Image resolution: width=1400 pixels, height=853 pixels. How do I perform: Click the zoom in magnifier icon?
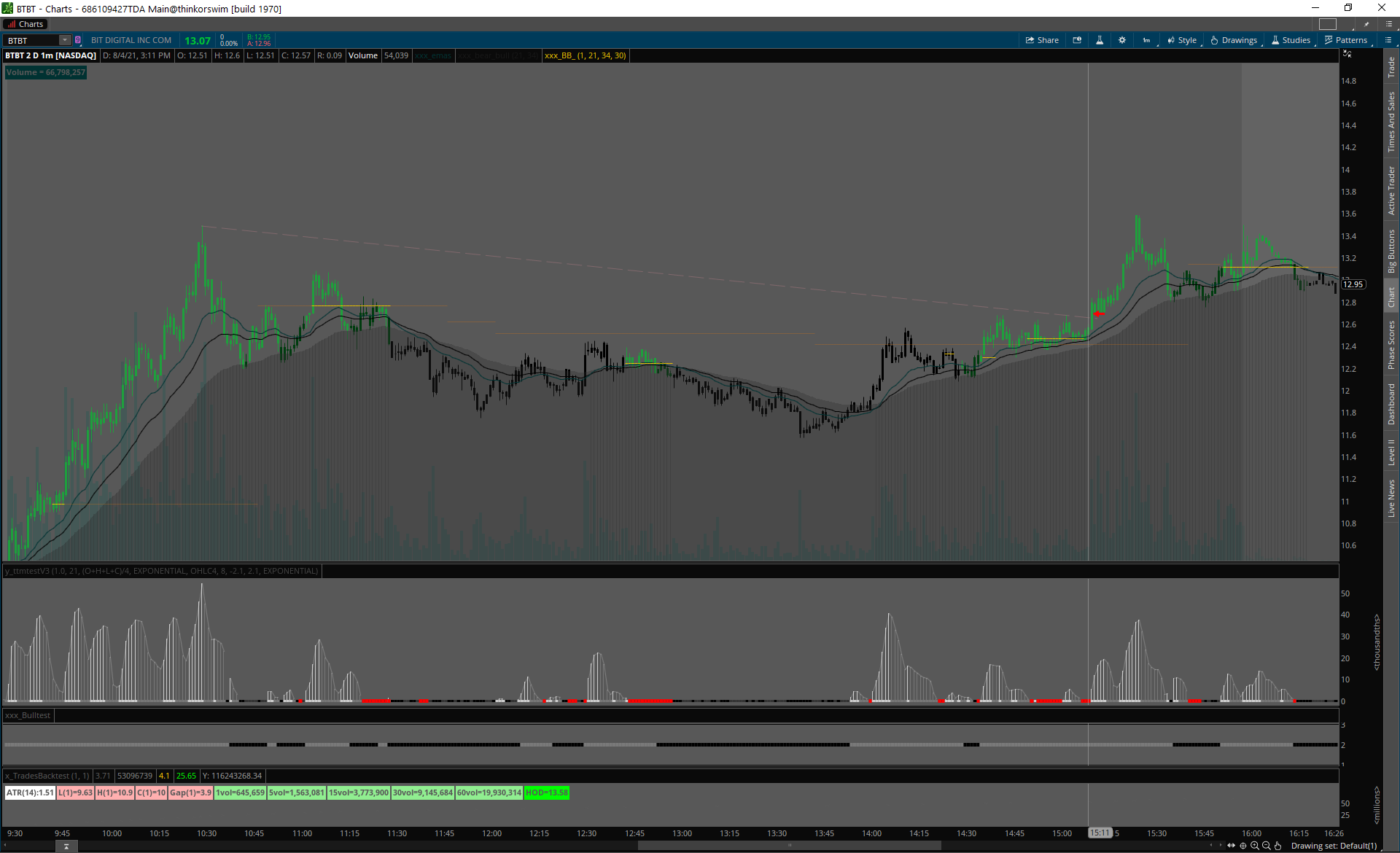1254,846
